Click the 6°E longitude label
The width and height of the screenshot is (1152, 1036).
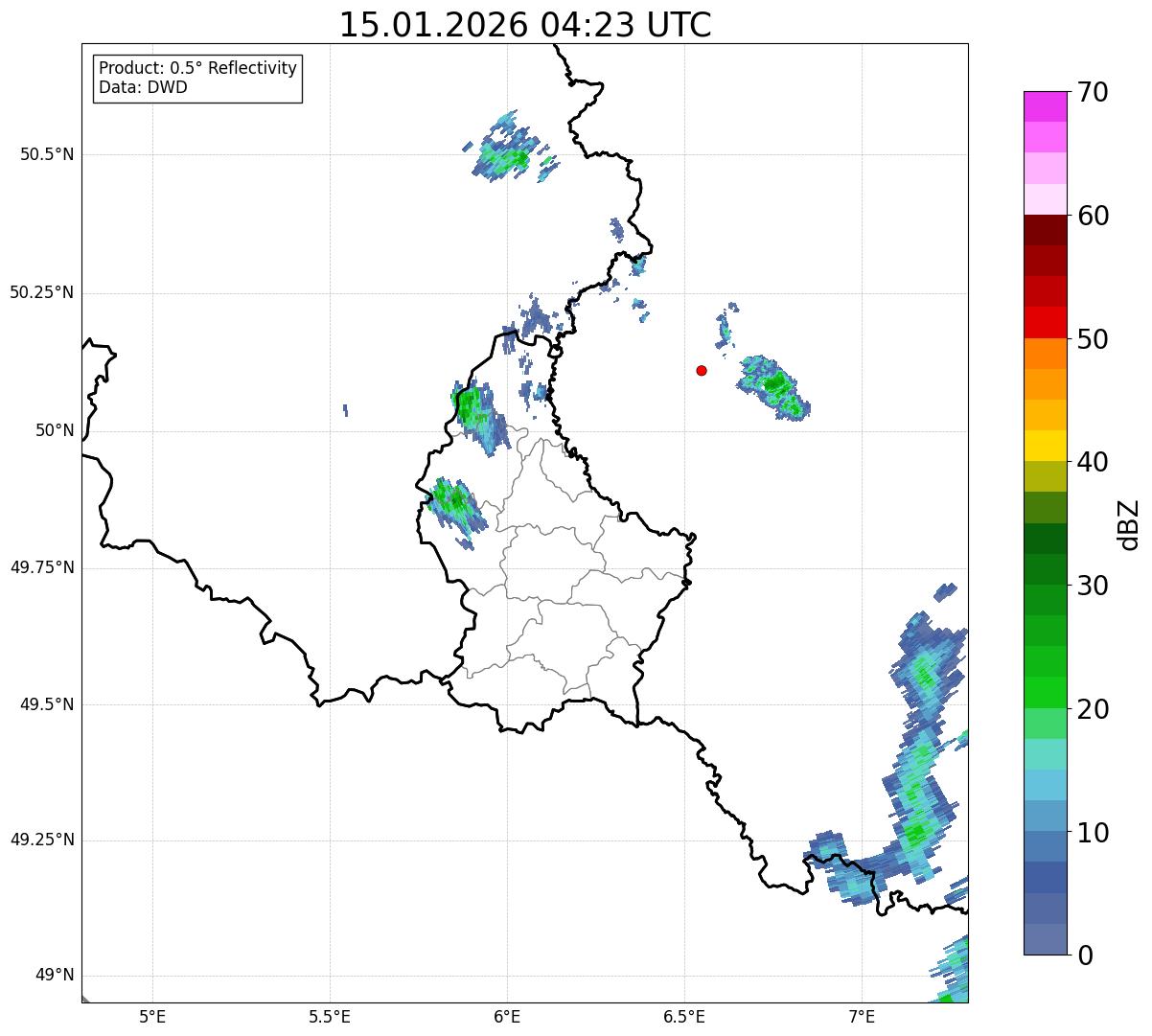[x=507, y=1016]
